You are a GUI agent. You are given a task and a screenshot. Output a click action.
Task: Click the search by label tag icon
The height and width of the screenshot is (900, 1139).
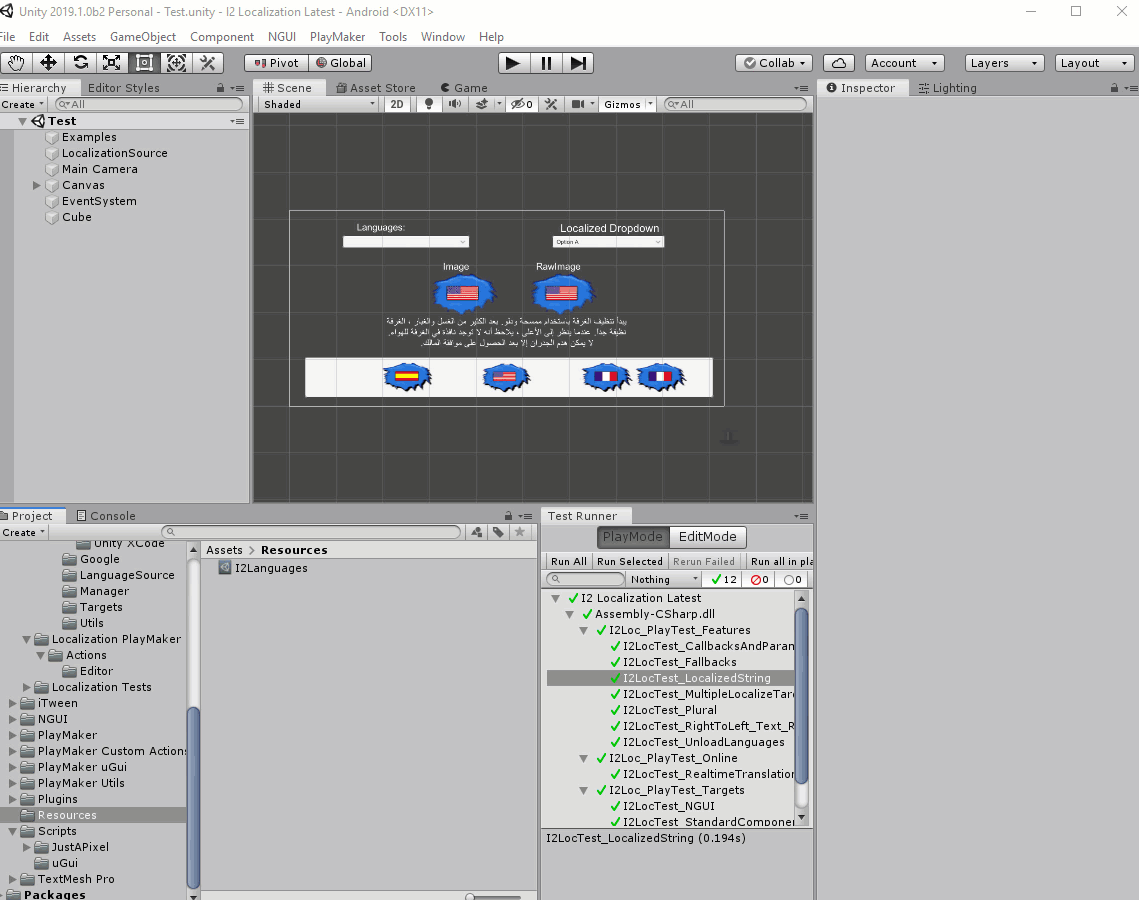point(498,533)
